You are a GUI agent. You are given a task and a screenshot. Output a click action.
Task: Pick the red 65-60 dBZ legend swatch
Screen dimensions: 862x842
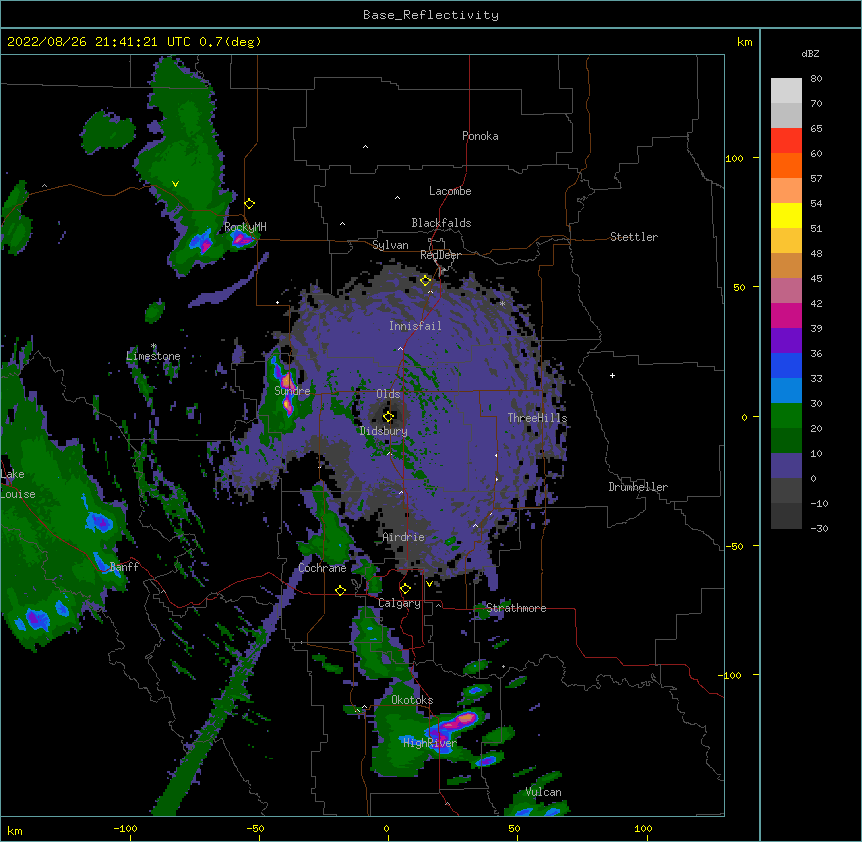point(786,140)
